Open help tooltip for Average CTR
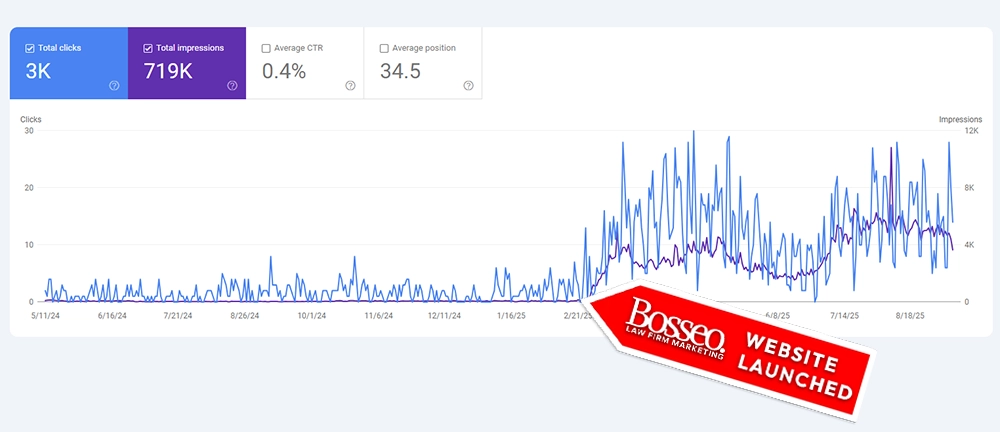The height and width of the screenshot is (432, 1000). coord(350,86)
